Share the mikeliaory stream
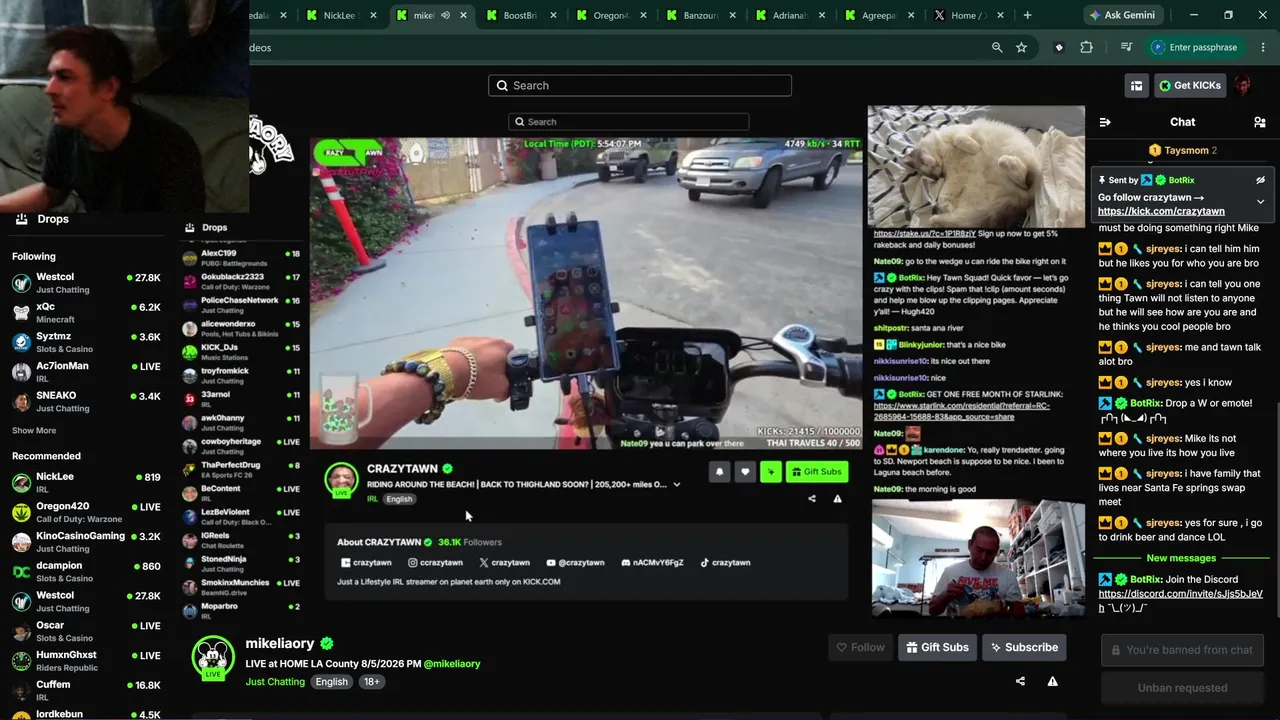This screenshot has width=1280, height=720. point(1020,682)
